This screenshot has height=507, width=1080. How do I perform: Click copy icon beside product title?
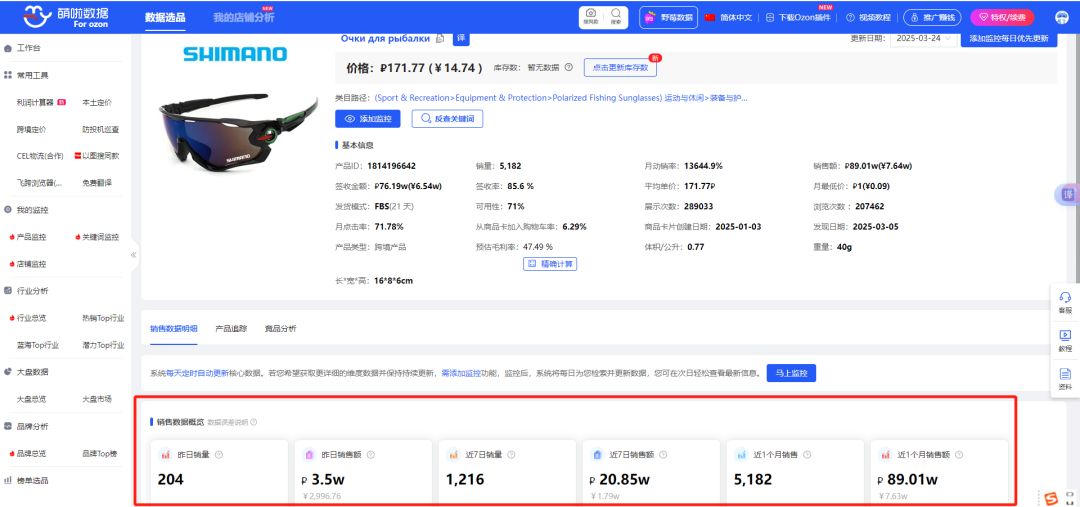pos(440,39)
